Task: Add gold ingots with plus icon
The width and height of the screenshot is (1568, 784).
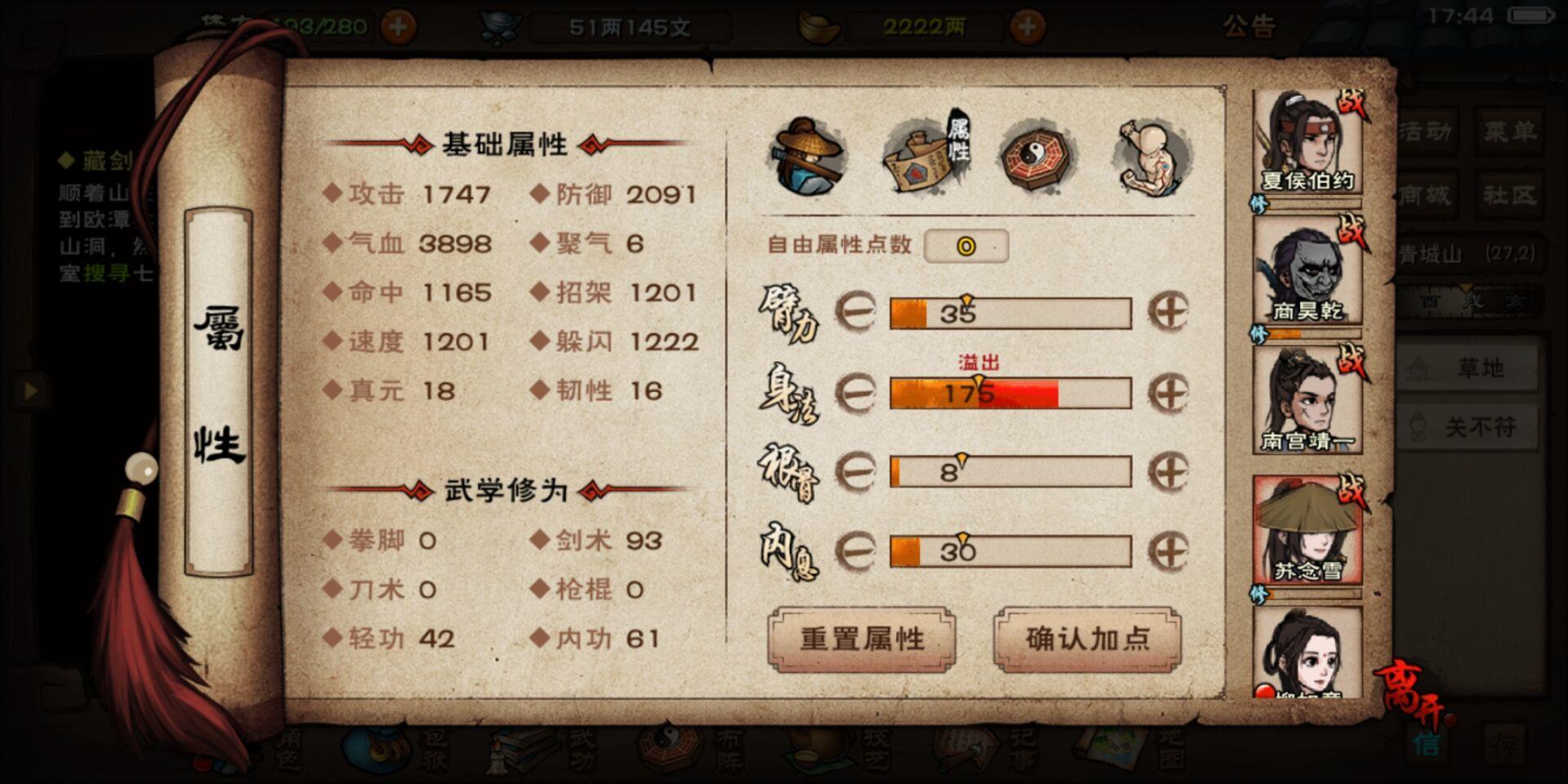Action: click(x=1027, y=27)
